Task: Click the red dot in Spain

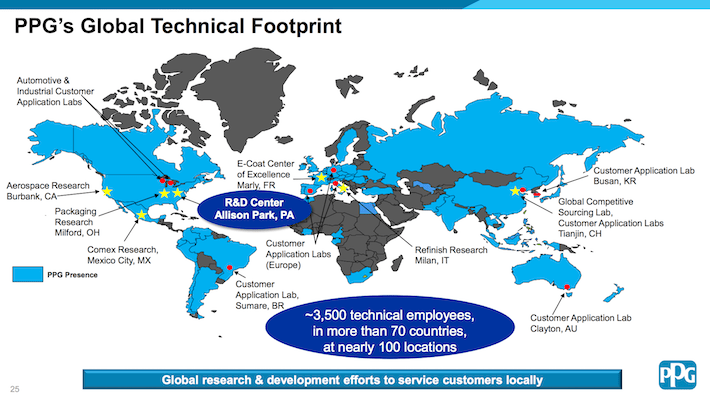Action: pos(310,191)
